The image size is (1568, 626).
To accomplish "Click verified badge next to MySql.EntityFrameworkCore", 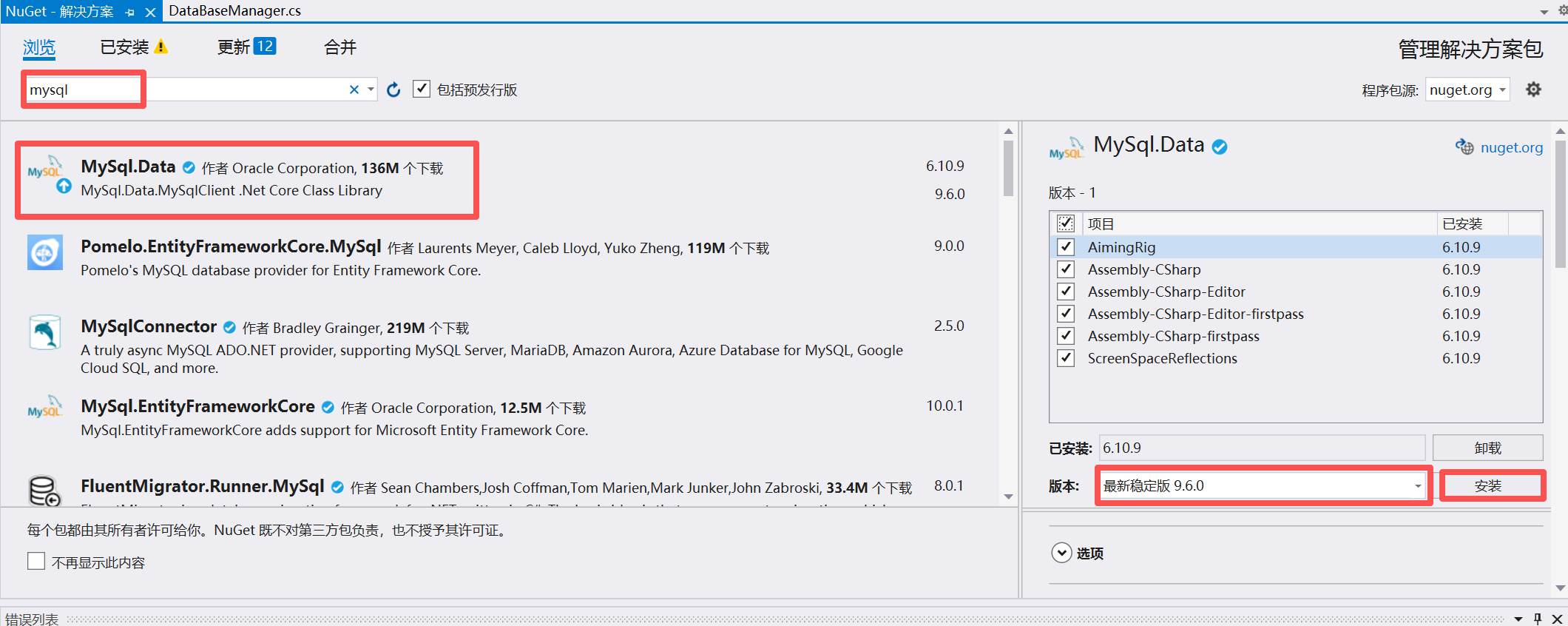I will [x=328, y=407].
